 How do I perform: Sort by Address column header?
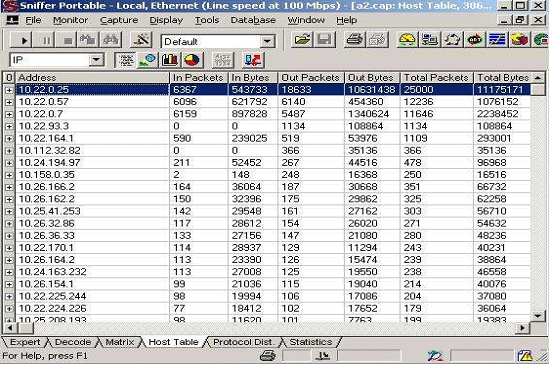92,77
